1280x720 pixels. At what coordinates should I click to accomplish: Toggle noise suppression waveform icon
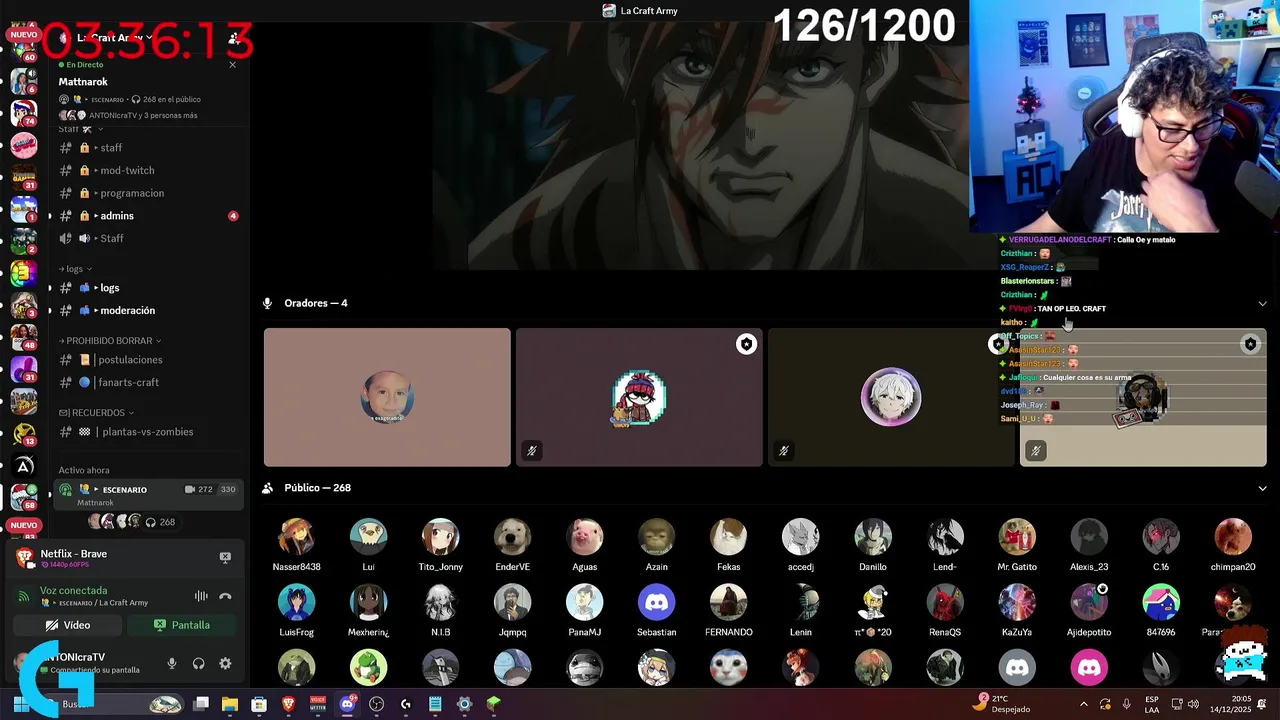[x=201, y=596]
